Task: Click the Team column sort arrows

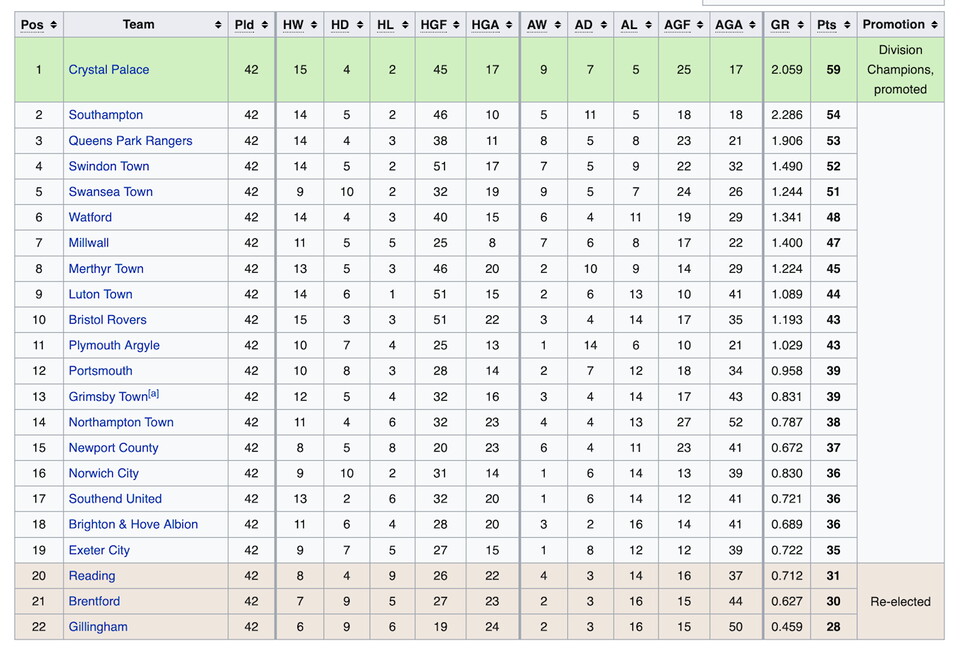Action: [x=218, y=25]
